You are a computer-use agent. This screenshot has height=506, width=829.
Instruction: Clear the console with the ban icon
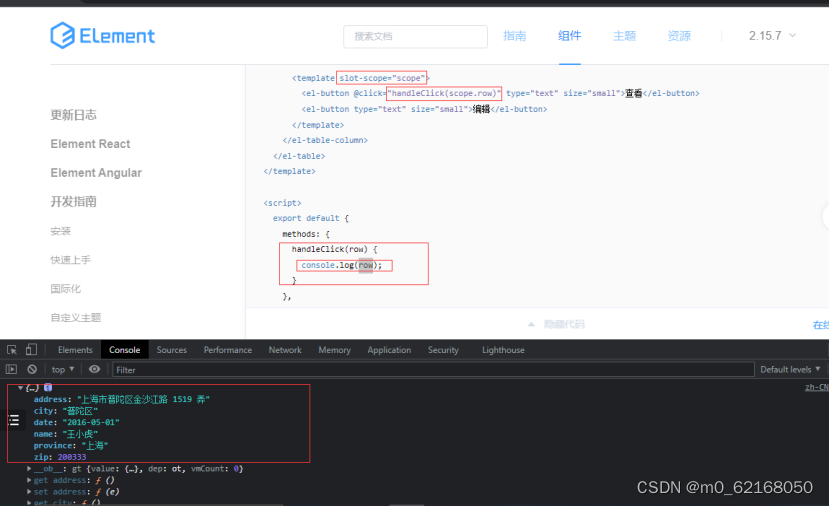32,370
